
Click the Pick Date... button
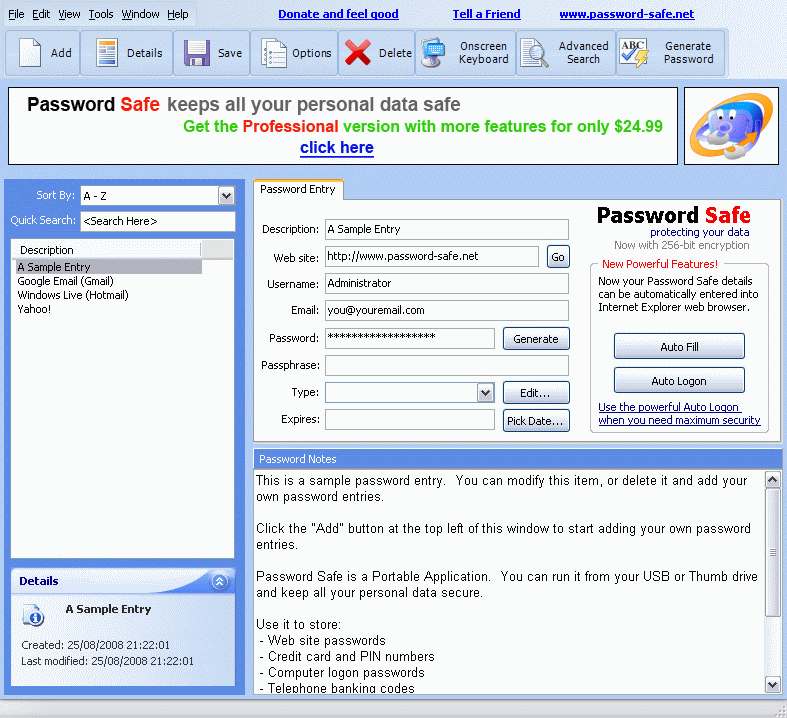[x=536, y=420]
